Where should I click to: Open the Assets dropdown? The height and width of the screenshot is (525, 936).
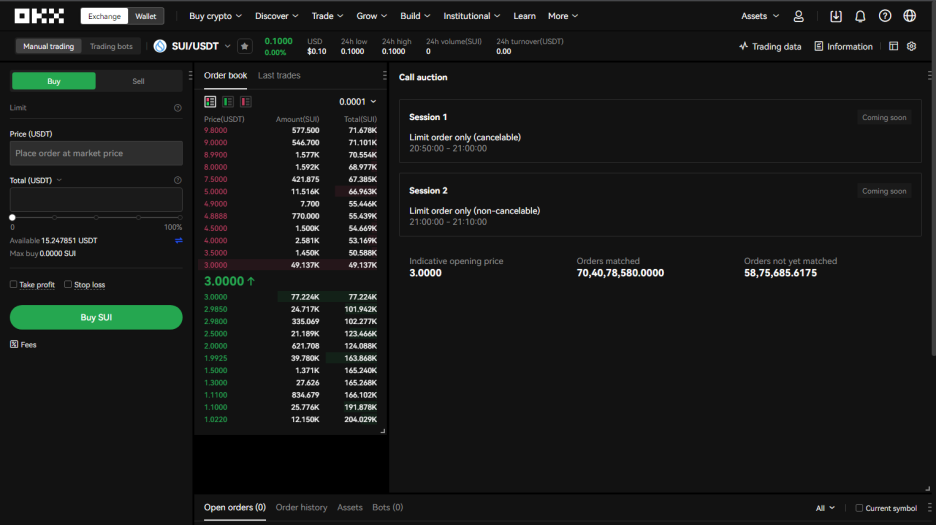coord(760,16)
